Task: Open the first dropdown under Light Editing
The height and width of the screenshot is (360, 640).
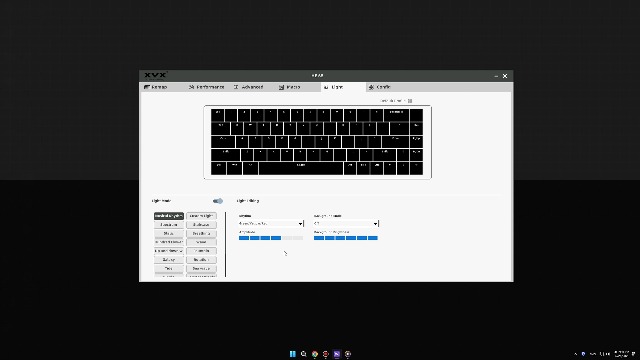Action: (x=271, y=224)
